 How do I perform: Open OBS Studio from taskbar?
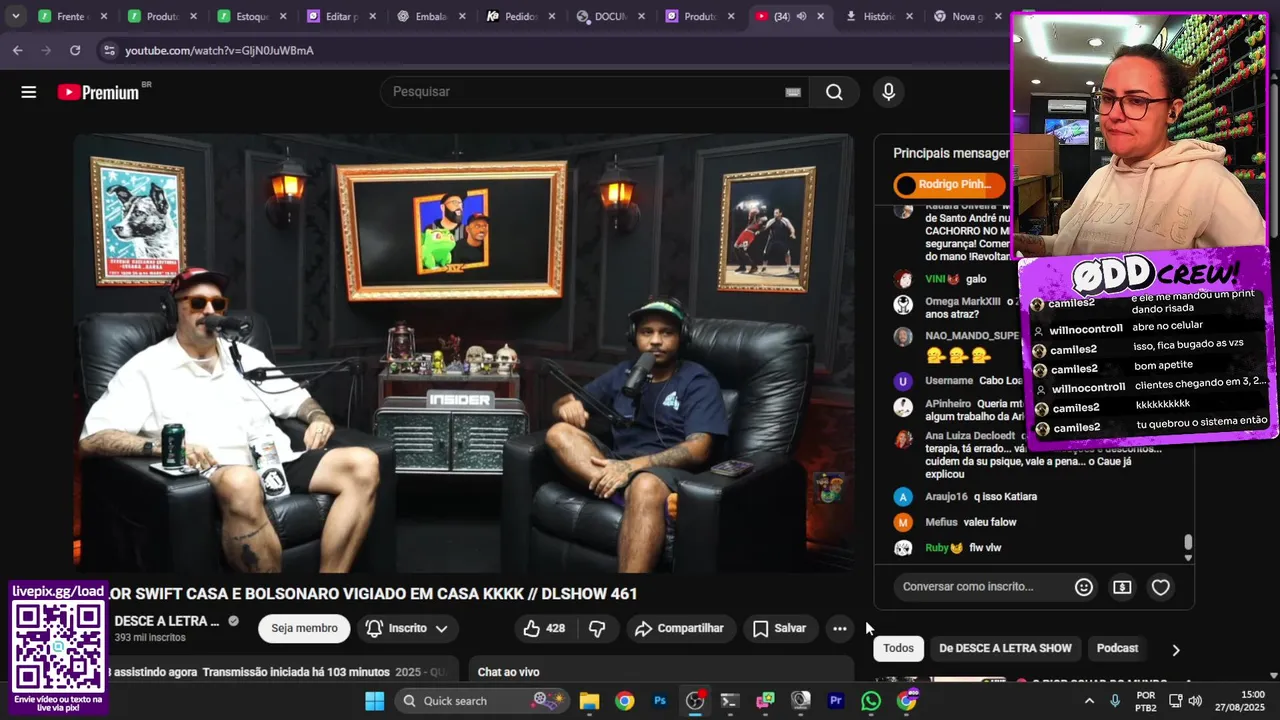click(695, 700)
